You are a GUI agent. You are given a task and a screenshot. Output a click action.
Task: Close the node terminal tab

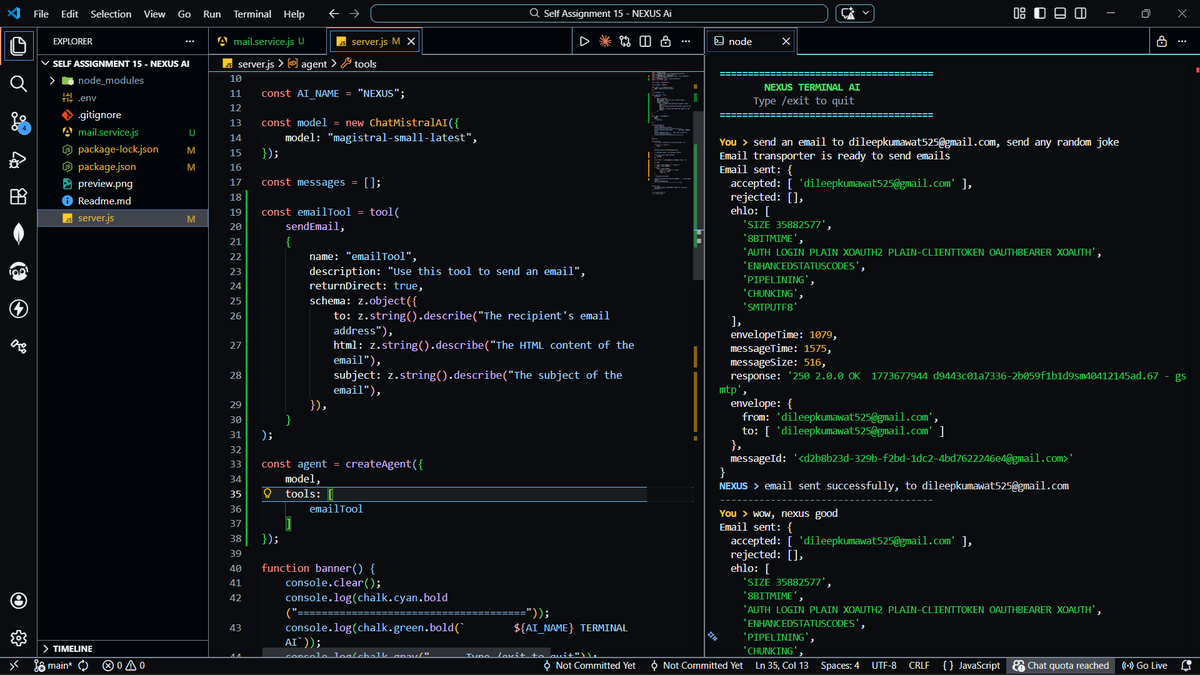(x=786, y=41)
